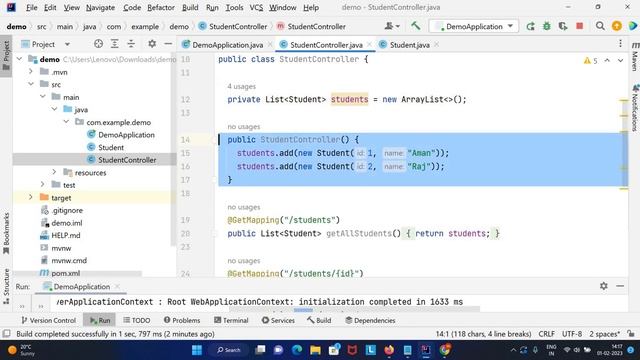640x360 pixels.
Task: Open the DemoApplication run configuration dropdown
Action: (x=474, y=26)
